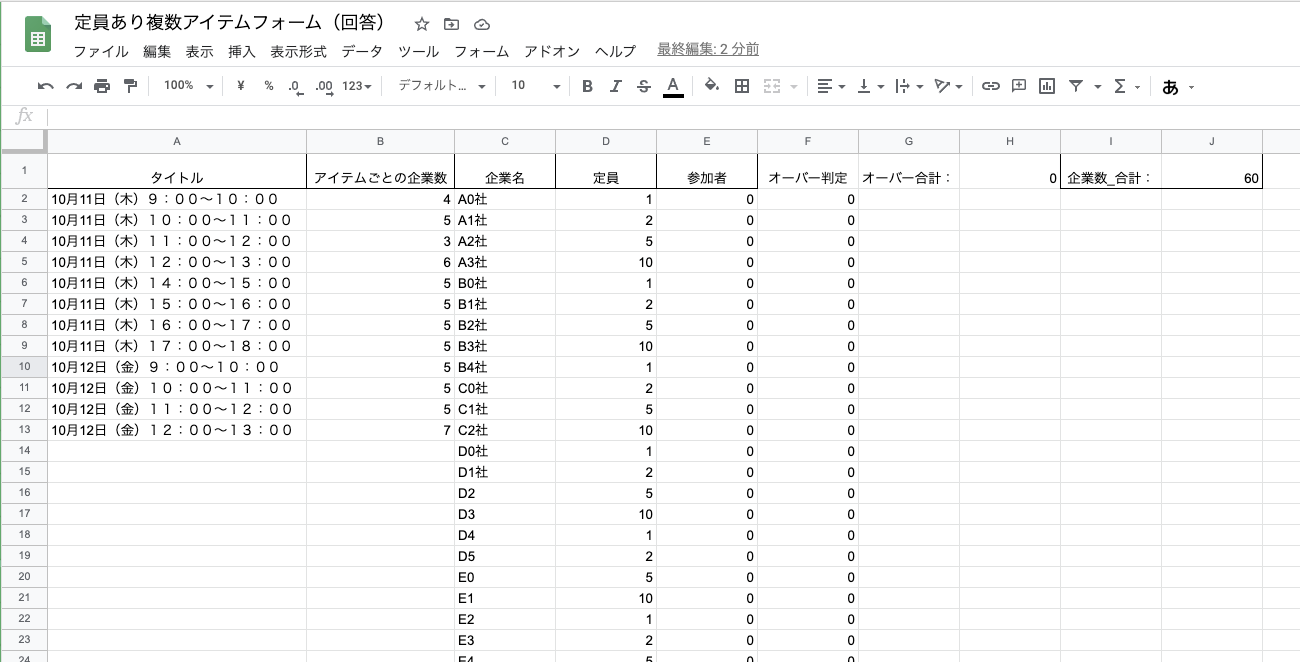1300x662 pixels.
Task: Select the paint format tool
Action: [x=131, y=86]
